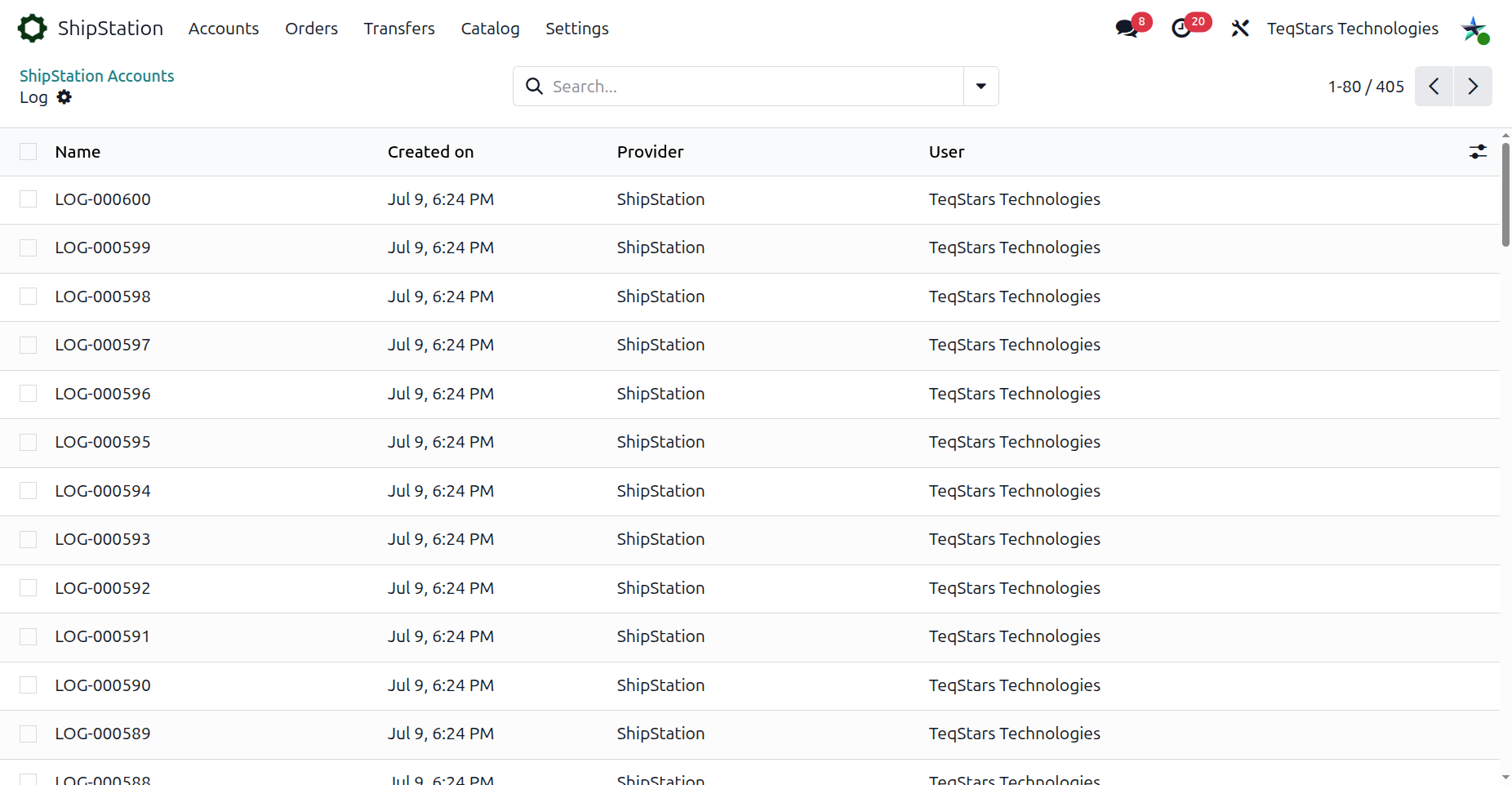Click the 1-80 / 405 pager counter
Image resolution: width=1512 pixels, height=785 pixels.
(1366, 87)
